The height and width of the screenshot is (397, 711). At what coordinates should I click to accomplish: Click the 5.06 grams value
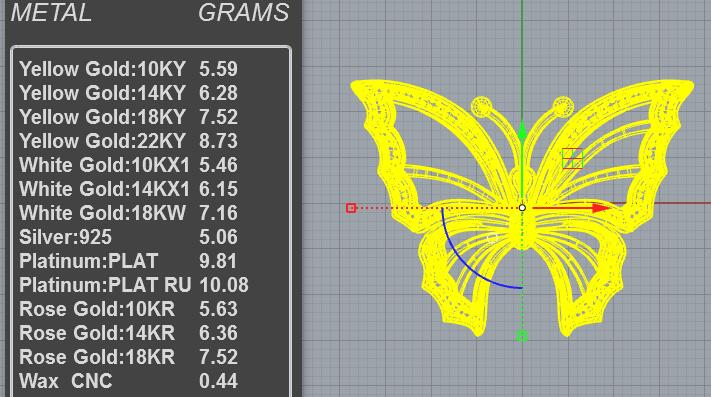pyautogui.click(x=218, y=237)
